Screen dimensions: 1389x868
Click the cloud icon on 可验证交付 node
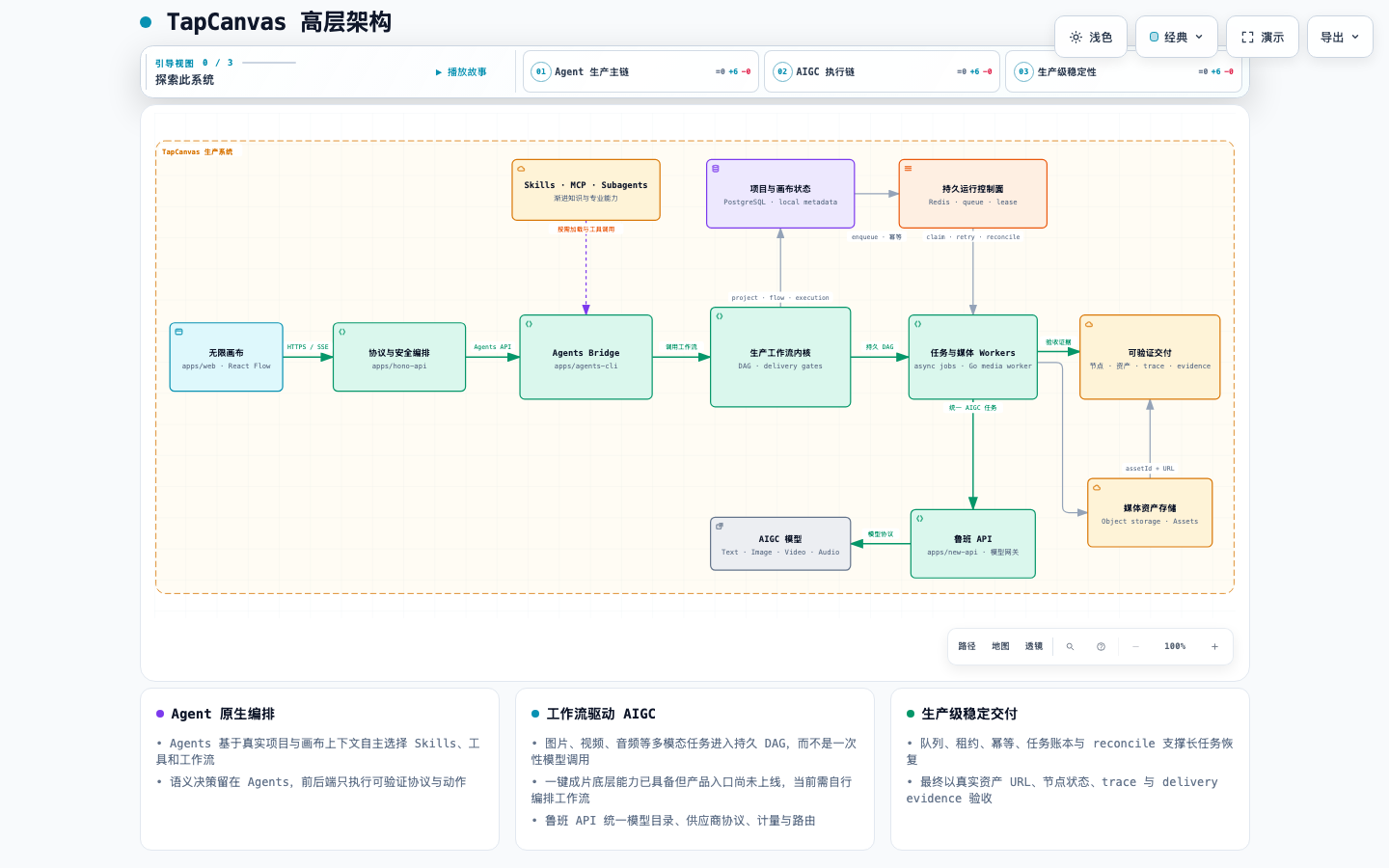1089,324
